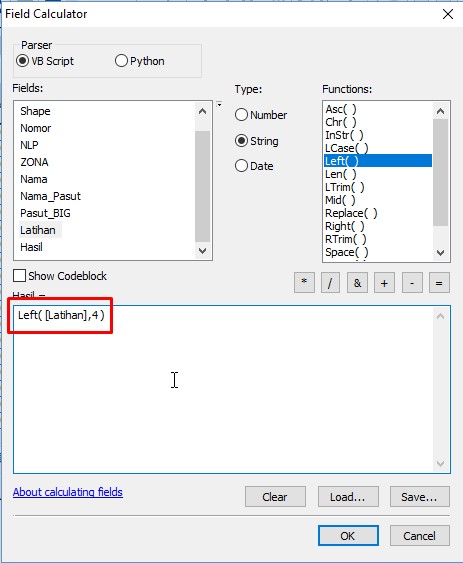Select the Replace( ) function
Screen dimensions: 463x563
pos(351,213)
